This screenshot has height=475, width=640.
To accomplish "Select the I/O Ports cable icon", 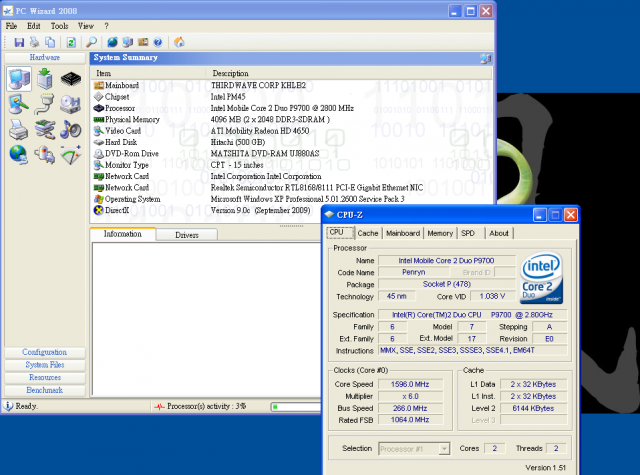I will tap(44, 104).
